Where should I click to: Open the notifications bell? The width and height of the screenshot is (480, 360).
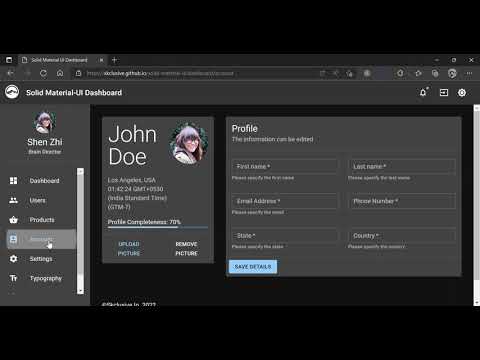(423, 92)
